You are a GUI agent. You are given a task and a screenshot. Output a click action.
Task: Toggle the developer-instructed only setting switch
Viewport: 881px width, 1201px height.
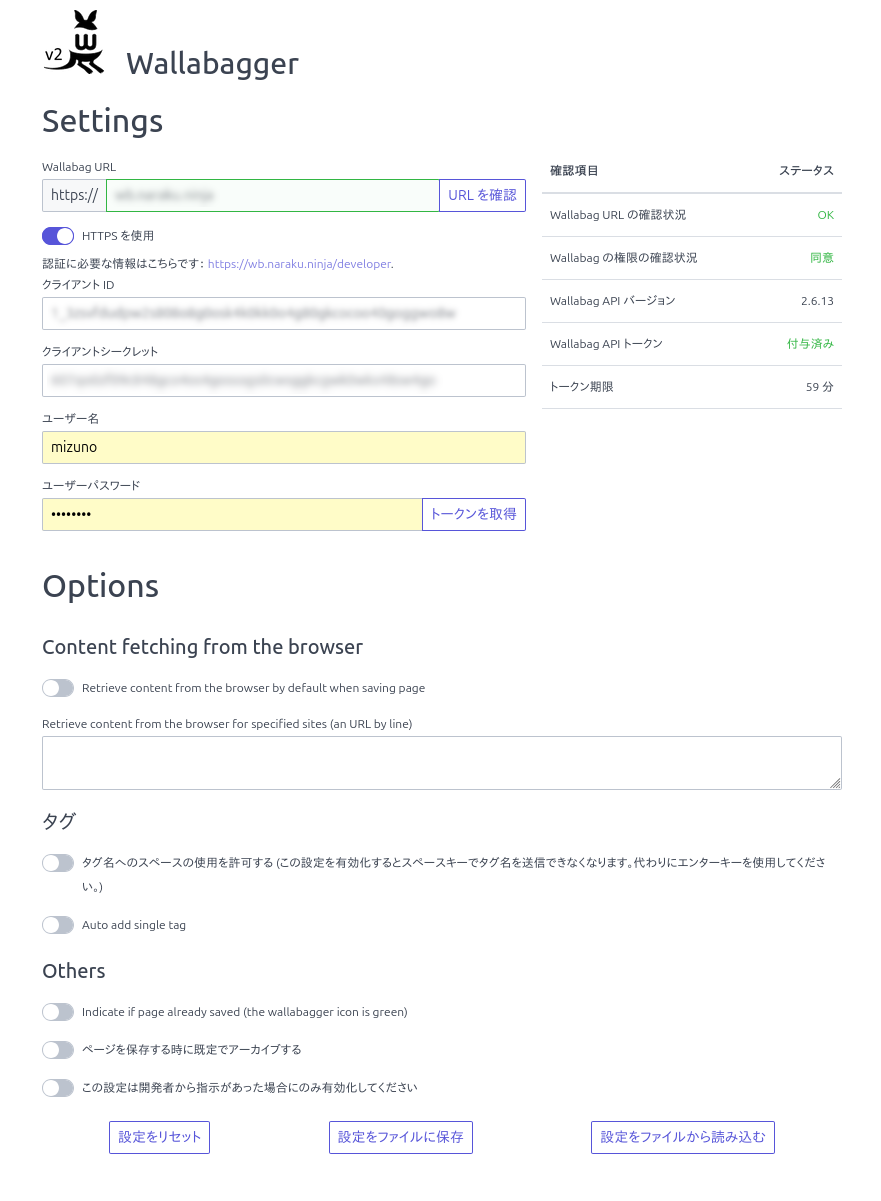[x=58, y=1088]
